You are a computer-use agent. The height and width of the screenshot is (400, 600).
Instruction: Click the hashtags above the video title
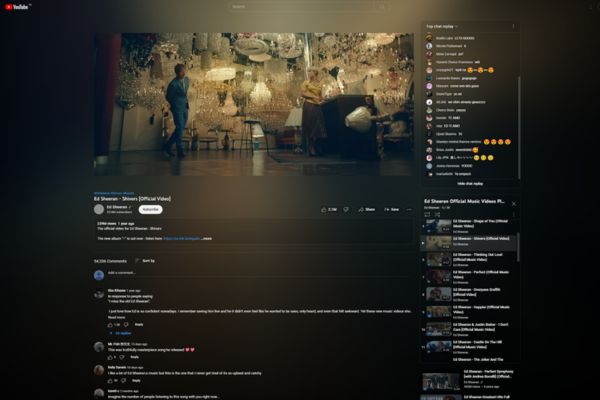click(x=114, y=193)
